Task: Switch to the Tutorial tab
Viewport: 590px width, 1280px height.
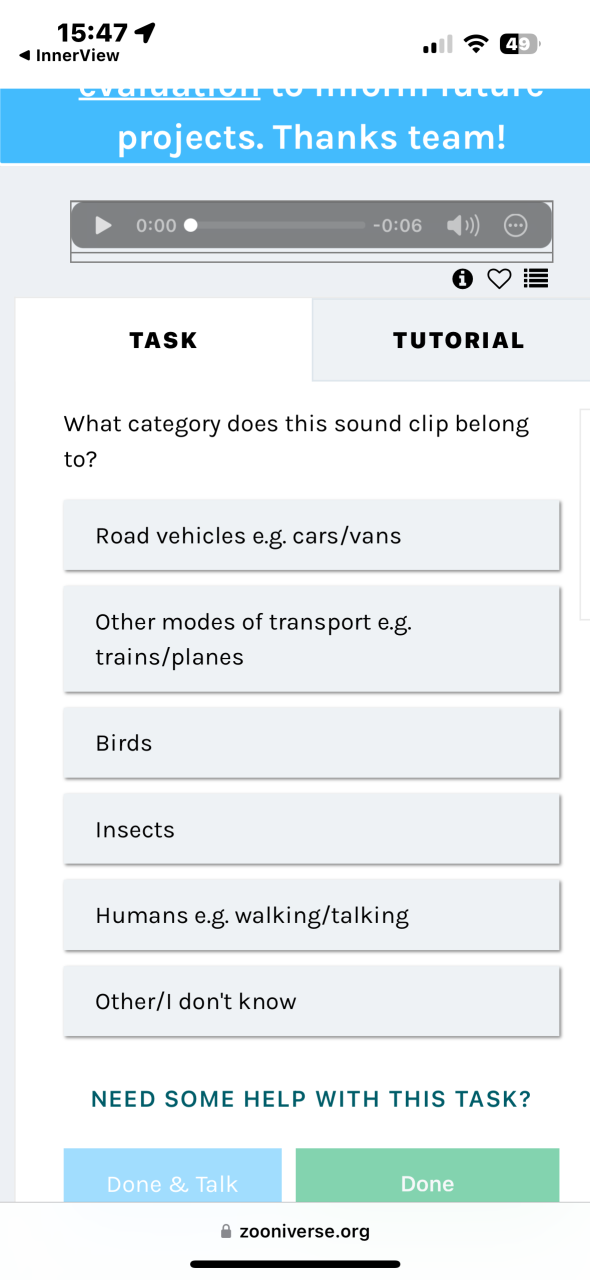Action: click(458, 340)
